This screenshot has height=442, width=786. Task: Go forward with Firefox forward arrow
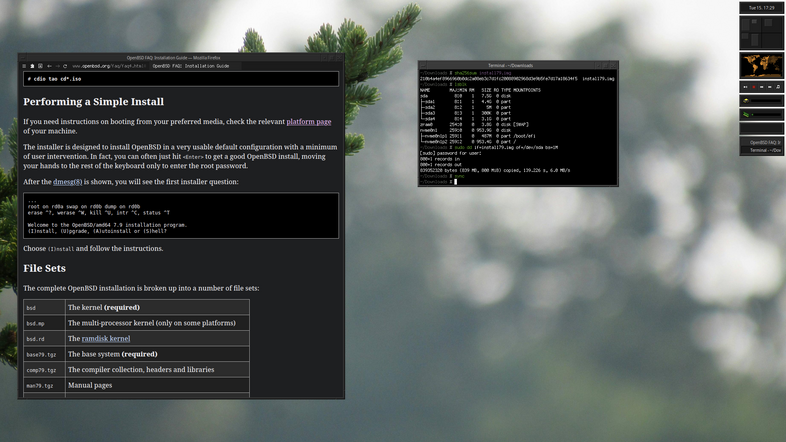pyautogui.click(x=57, y=66)
